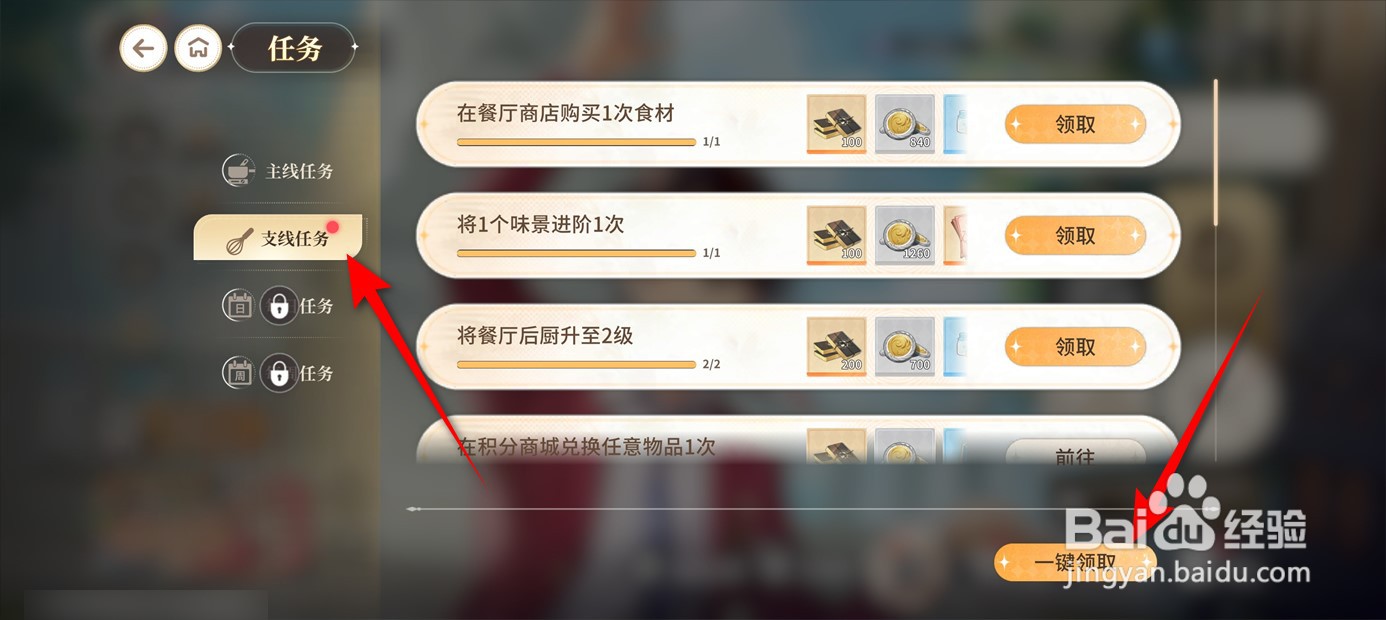Click progress bar of 将餐厅后厨升至2级
The image size is (1386, 620).
tap(576, 364)
